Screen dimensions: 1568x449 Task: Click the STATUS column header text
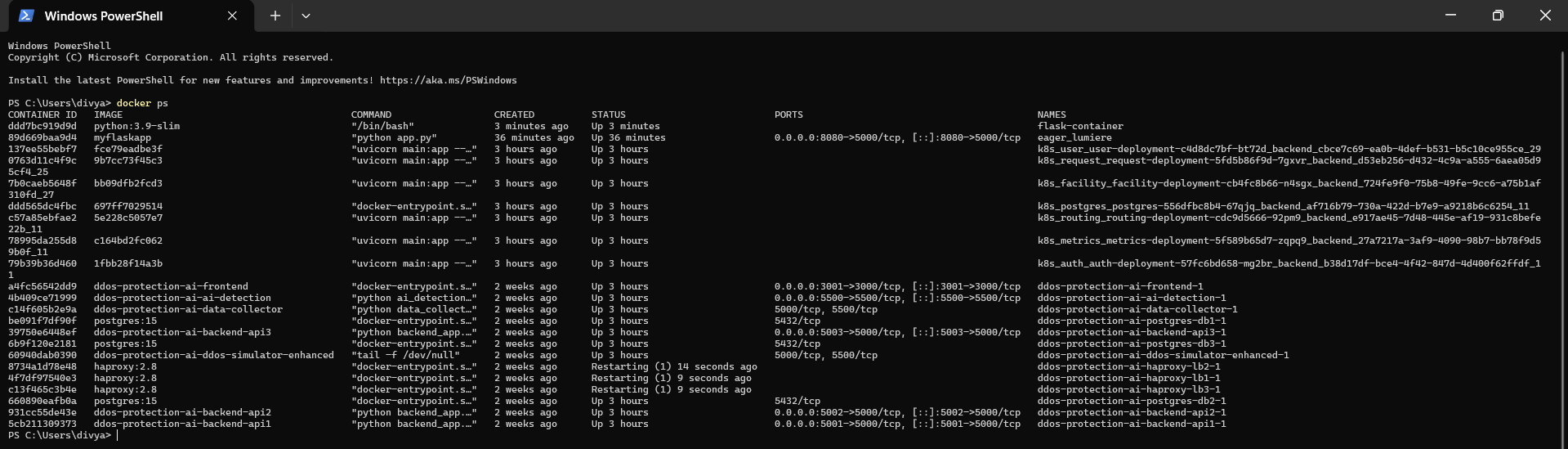(609, 114)
